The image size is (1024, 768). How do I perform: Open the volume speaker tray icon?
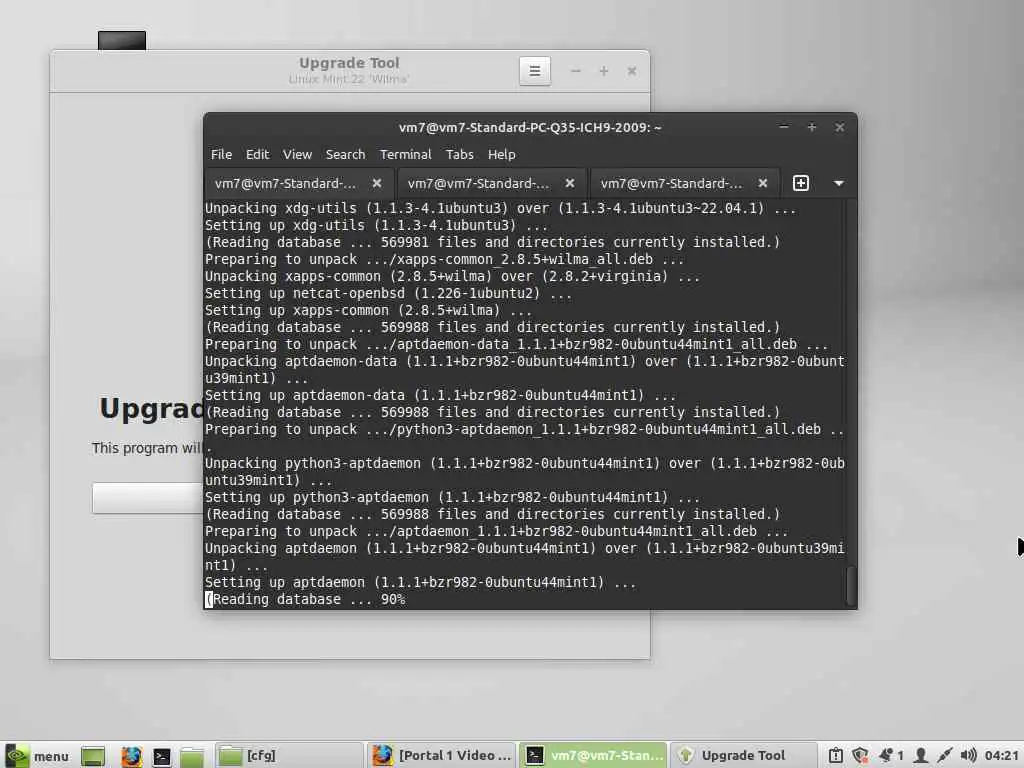(968, 756)
